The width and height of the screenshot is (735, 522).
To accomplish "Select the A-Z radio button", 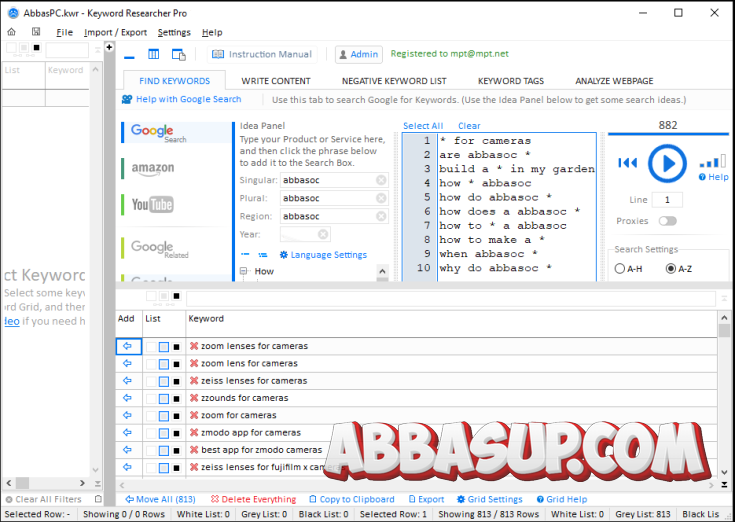I will point(671,268).
